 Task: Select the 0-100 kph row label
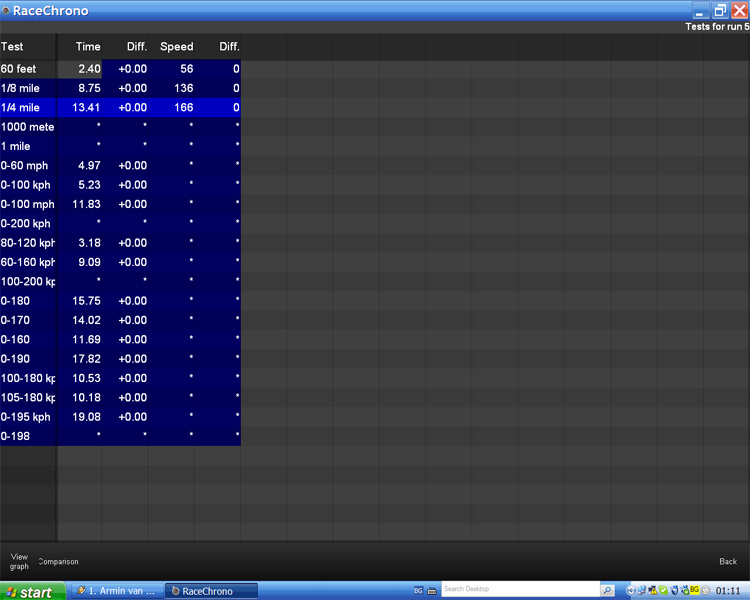click(27, 185)
